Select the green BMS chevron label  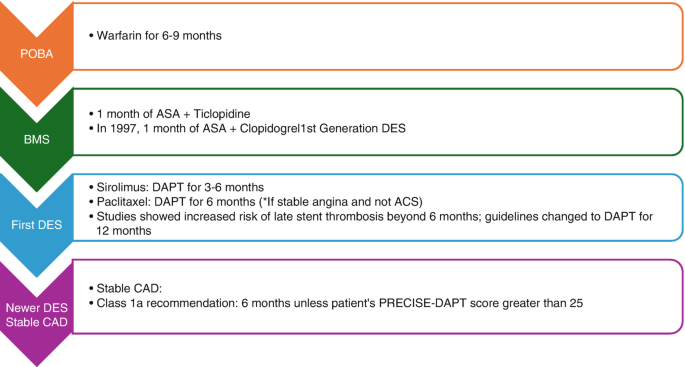point(37,139)
